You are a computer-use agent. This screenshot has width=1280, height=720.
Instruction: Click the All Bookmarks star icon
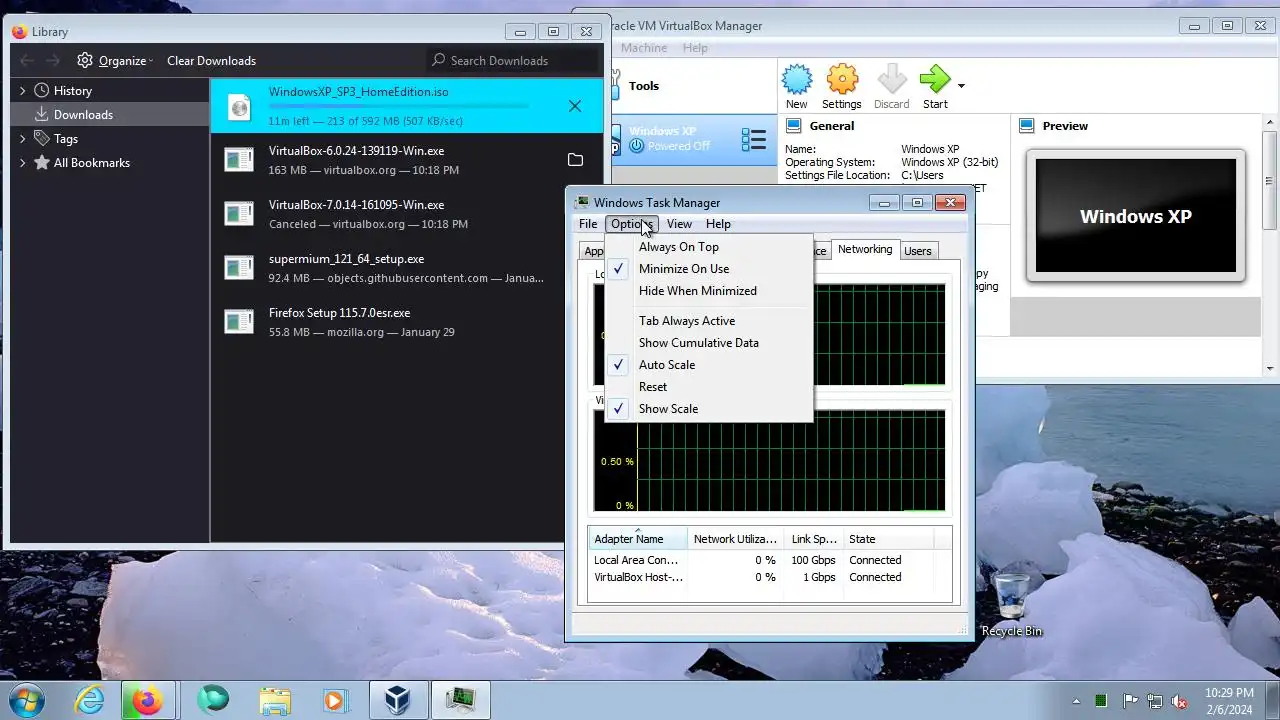(42, 162)
